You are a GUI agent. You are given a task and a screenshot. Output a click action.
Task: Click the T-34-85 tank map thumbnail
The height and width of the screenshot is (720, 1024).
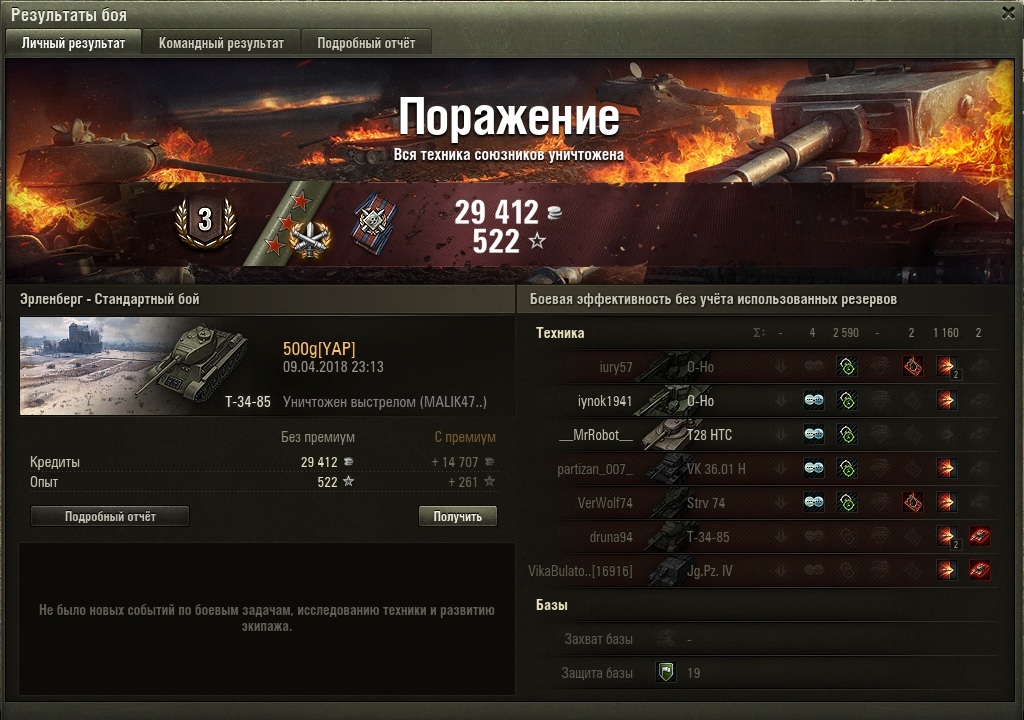(x=146, y=366)
